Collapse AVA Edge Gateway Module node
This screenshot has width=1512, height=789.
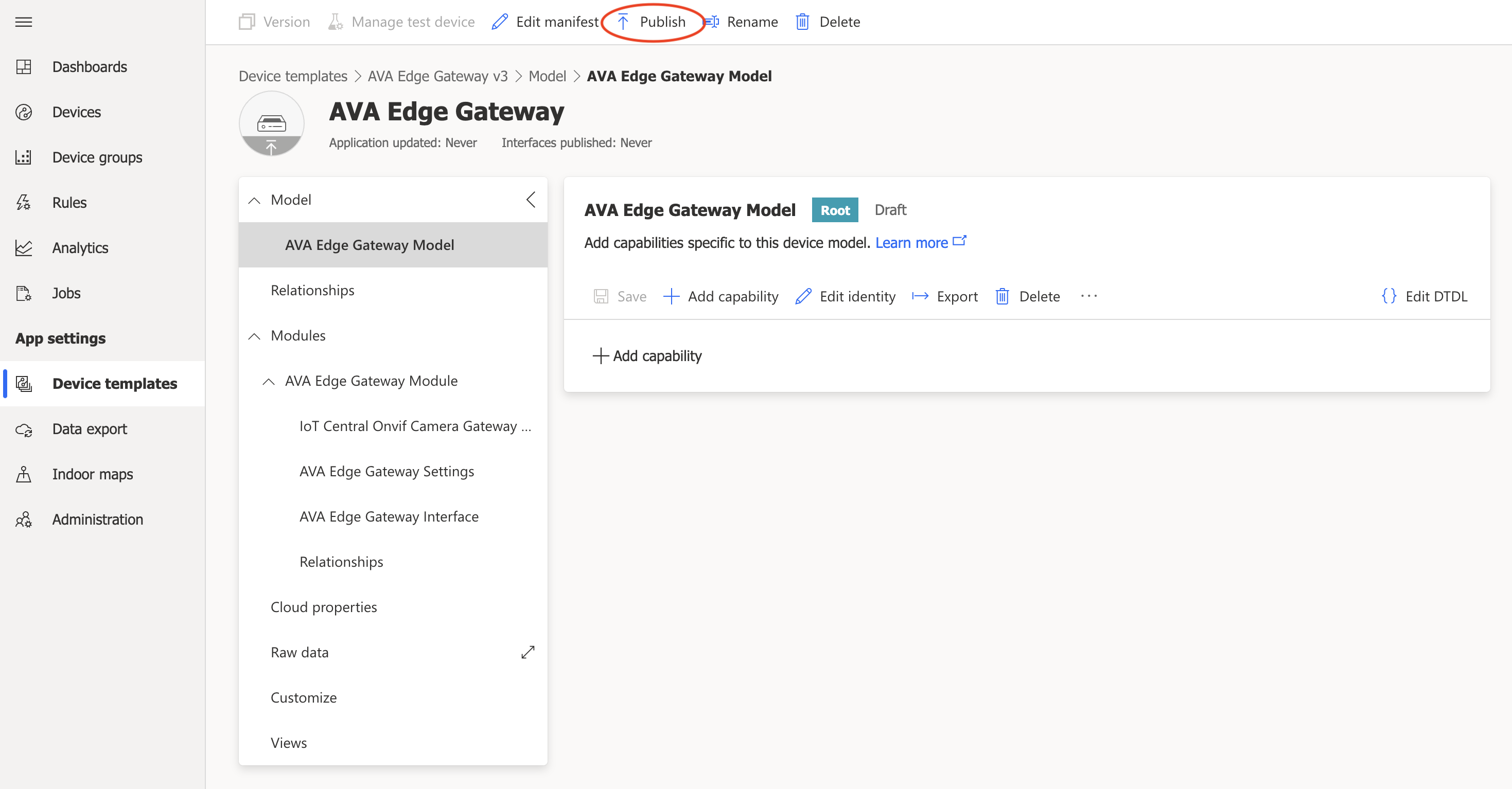tap(268, 381)
